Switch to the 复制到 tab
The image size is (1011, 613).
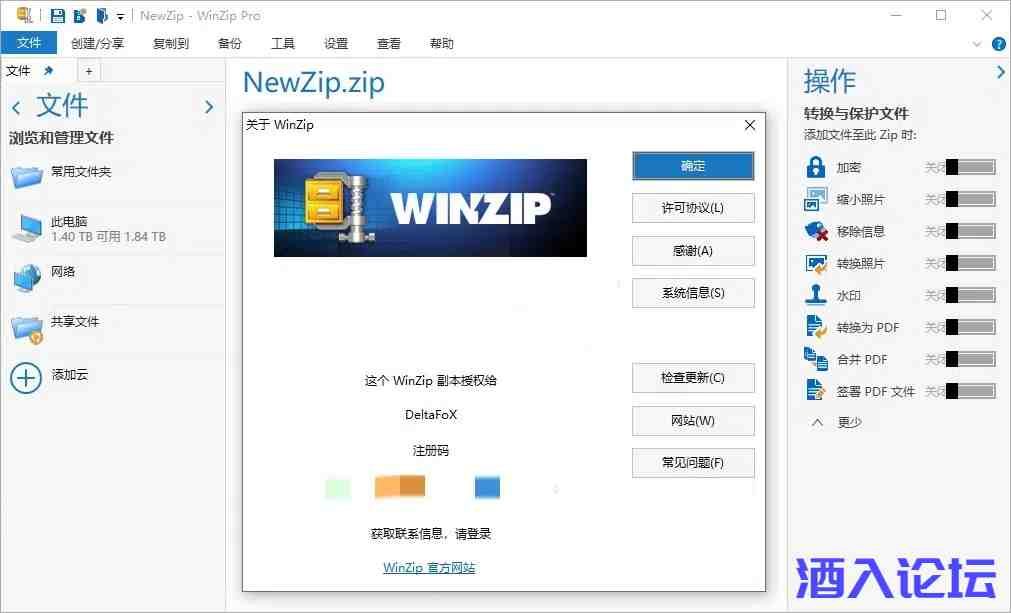click(x=171, y=43)
